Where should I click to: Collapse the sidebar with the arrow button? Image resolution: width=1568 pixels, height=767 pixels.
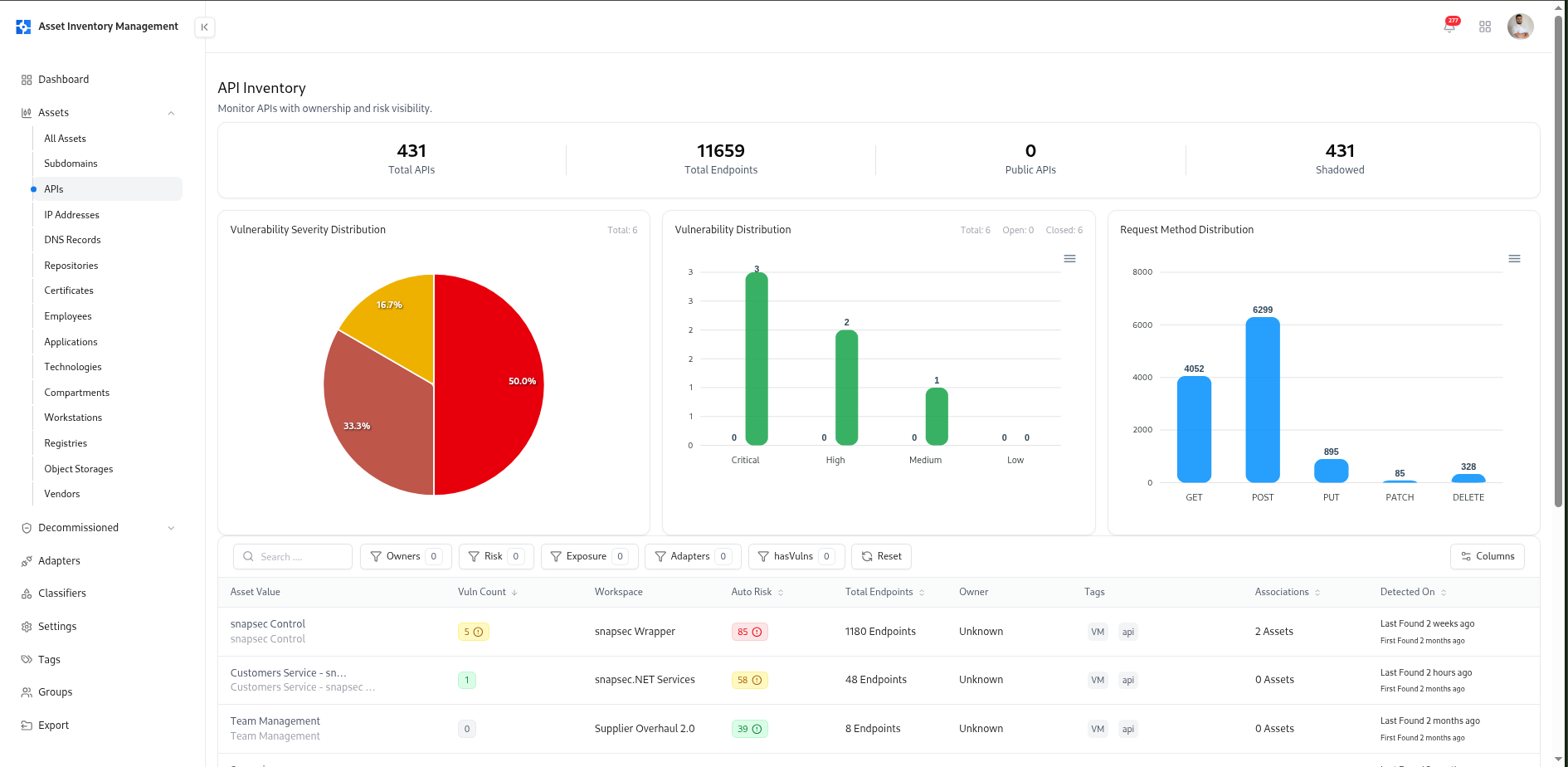pos(204,27)
